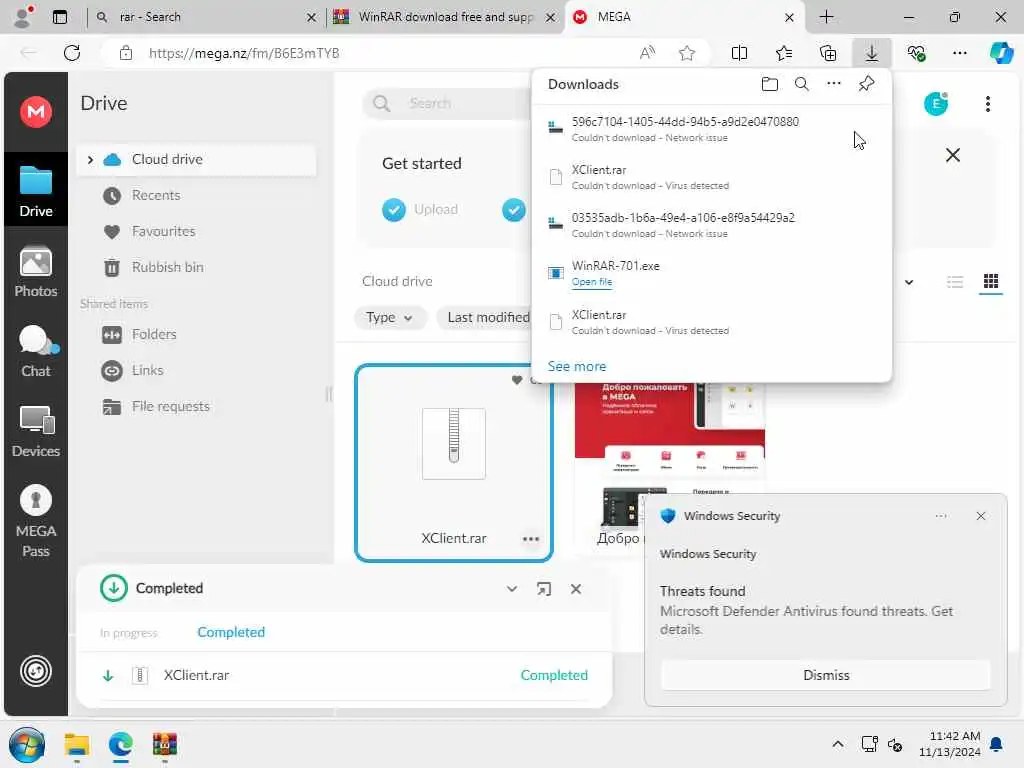1024x768 pixels.
Task: Add page to favorites star
Action: (x=687, y=54)
